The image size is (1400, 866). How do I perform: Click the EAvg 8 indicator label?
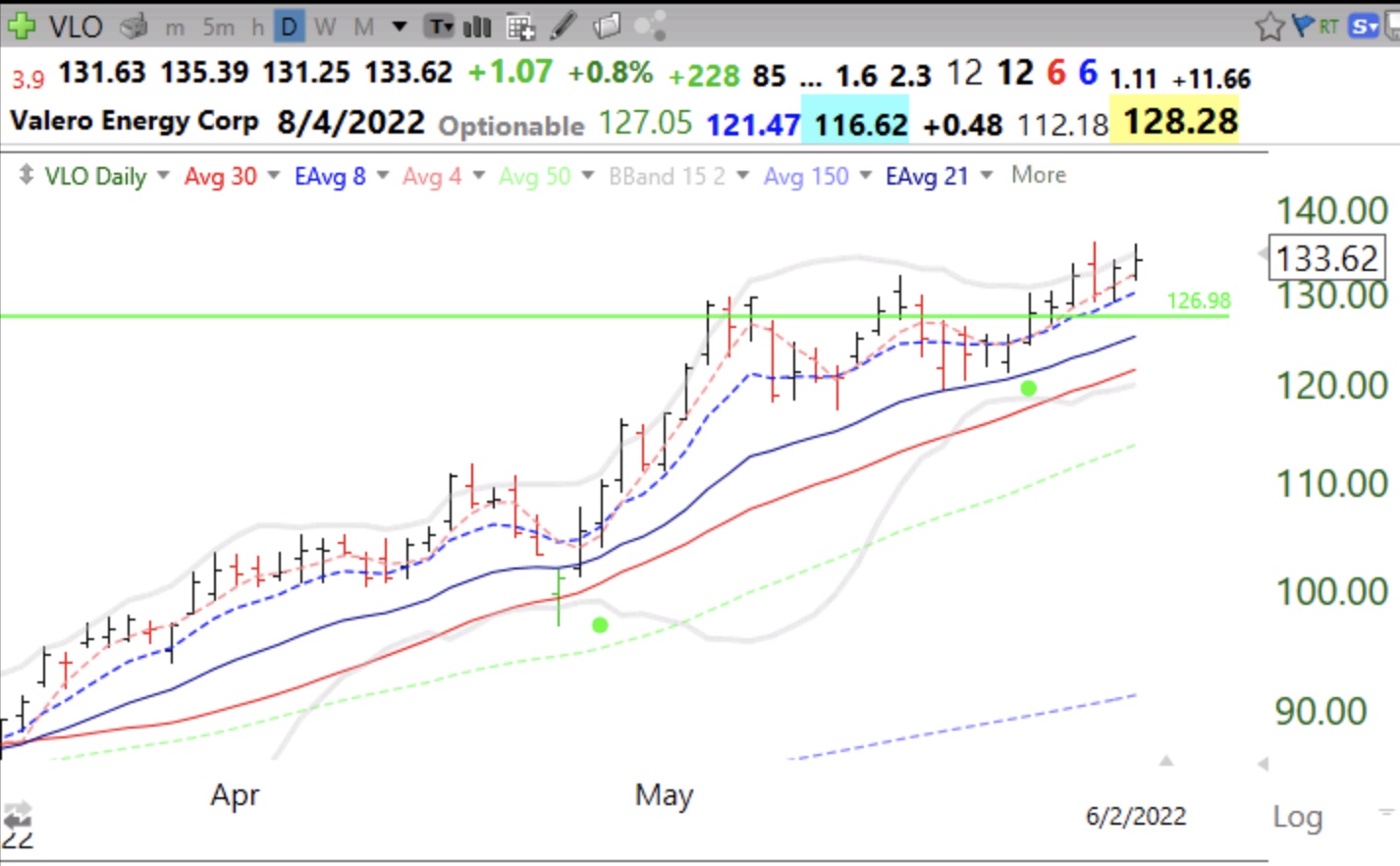(330, 177)
